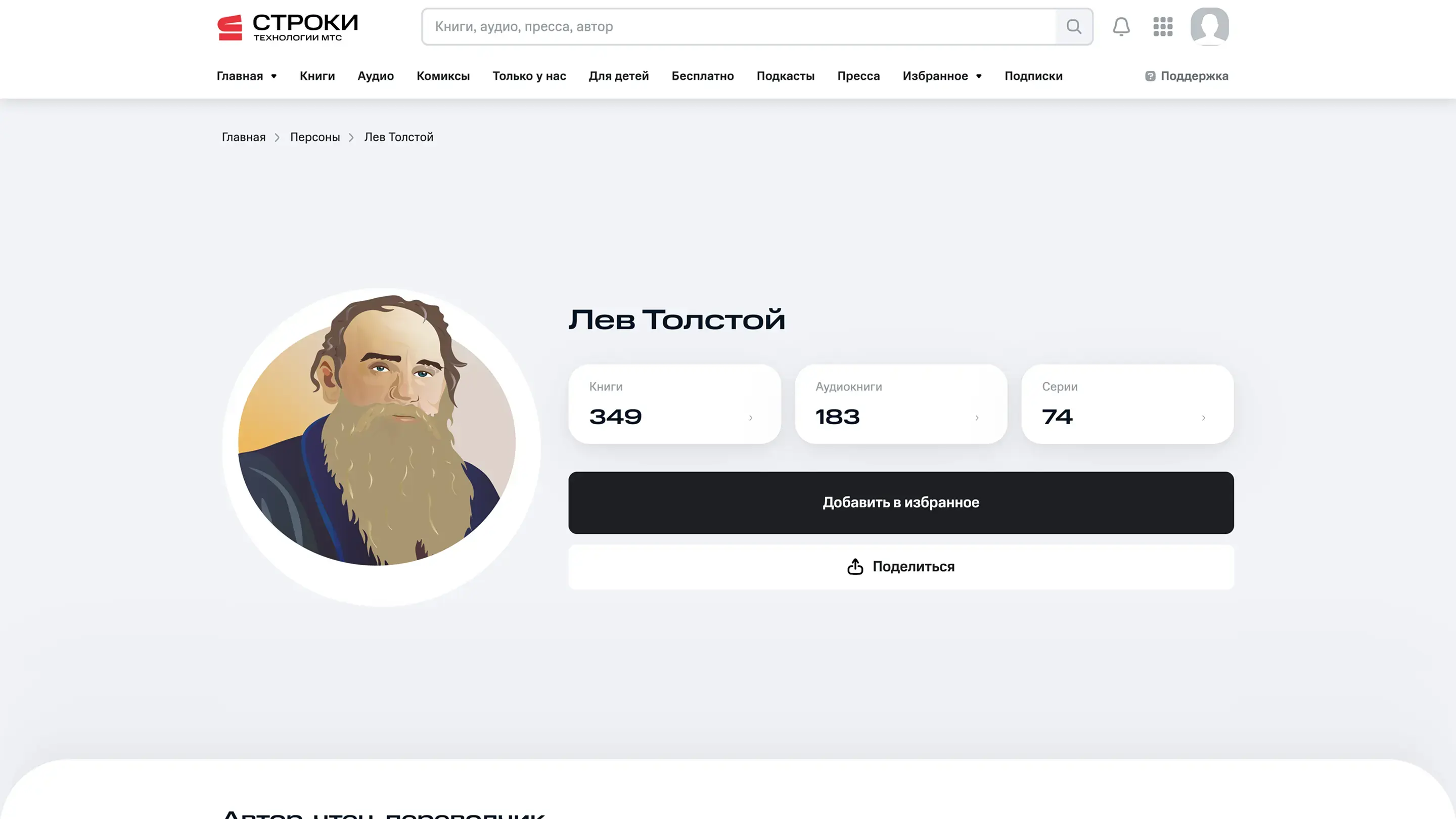
Task: Click the Персоны breadcrumb link
Action: [315, 138]
